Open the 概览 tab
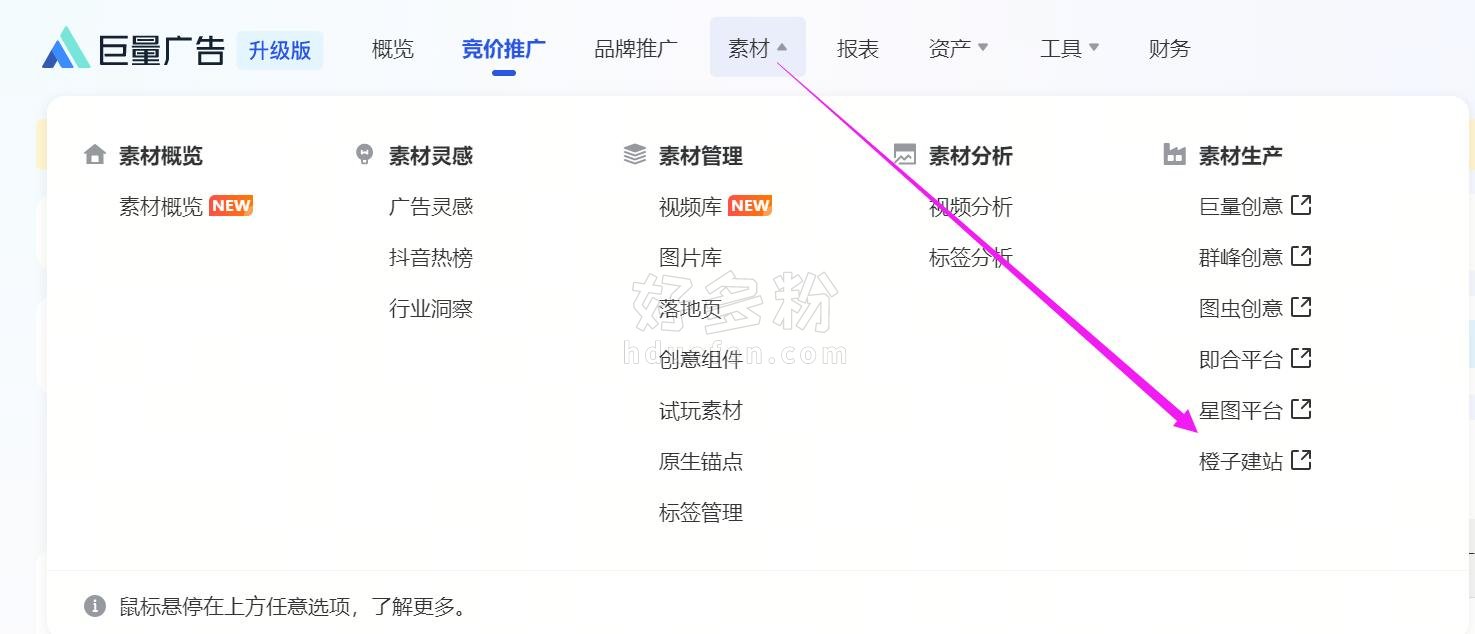 [392, 48]
